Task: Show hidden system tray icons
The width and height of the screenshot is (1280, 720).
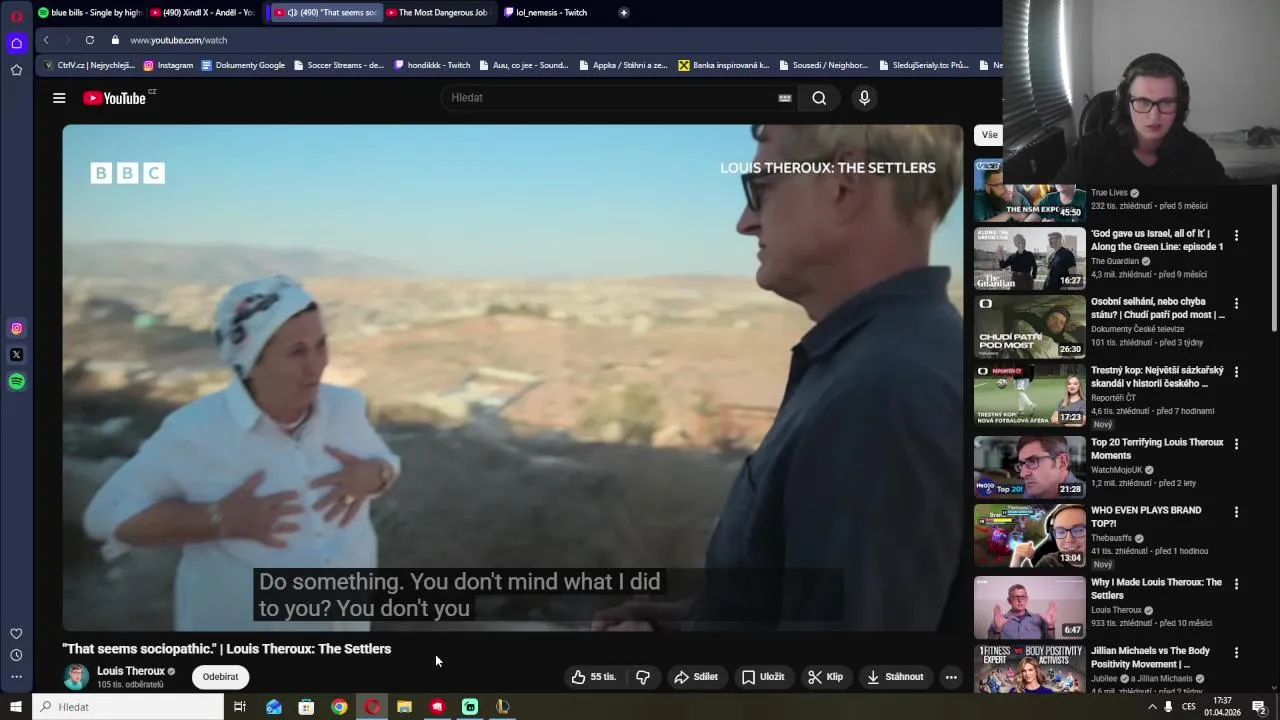Action: pyautogui.click(x=1152, y=707)
